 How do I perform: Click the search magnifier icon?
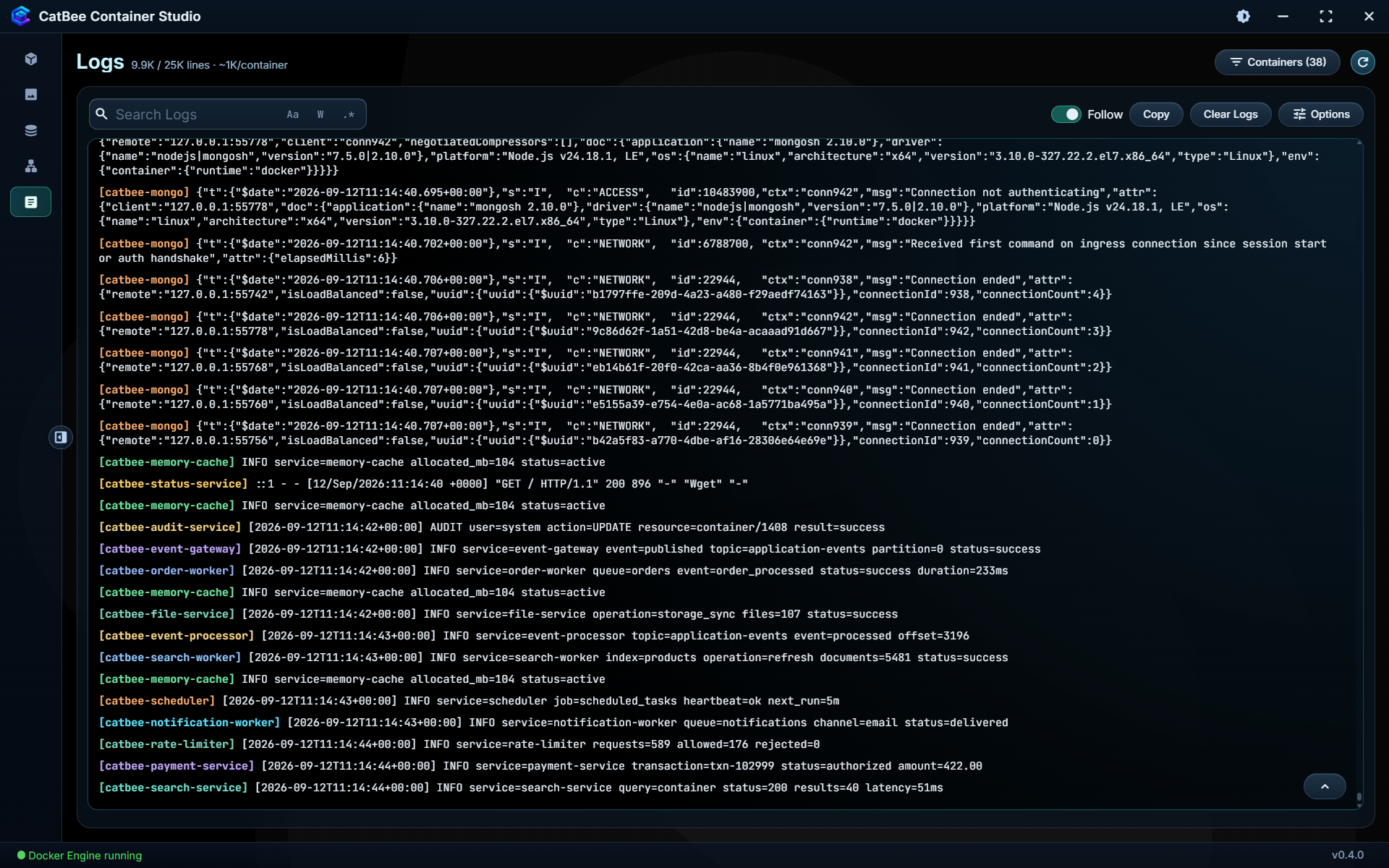102,114
